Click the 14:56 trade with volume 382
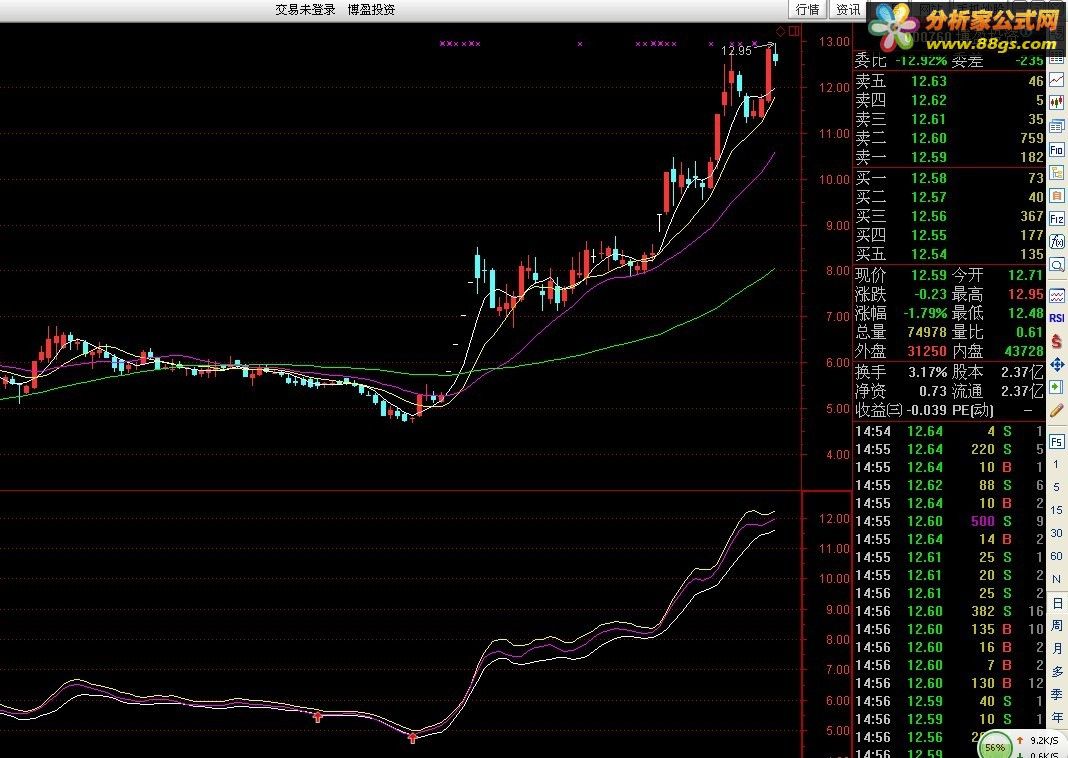This screenshot has height=758, width=1068. (949, 612)
